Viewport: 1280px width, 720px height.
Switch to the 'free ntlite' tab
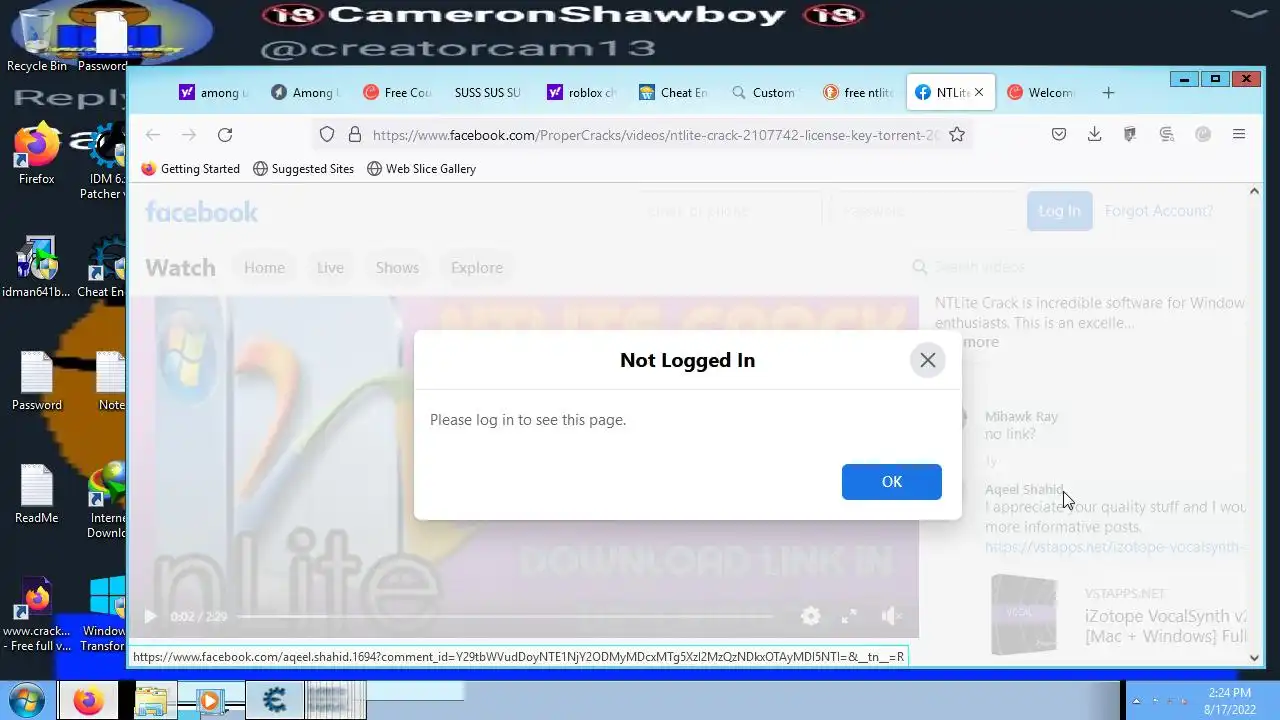[x=857, y=93]
